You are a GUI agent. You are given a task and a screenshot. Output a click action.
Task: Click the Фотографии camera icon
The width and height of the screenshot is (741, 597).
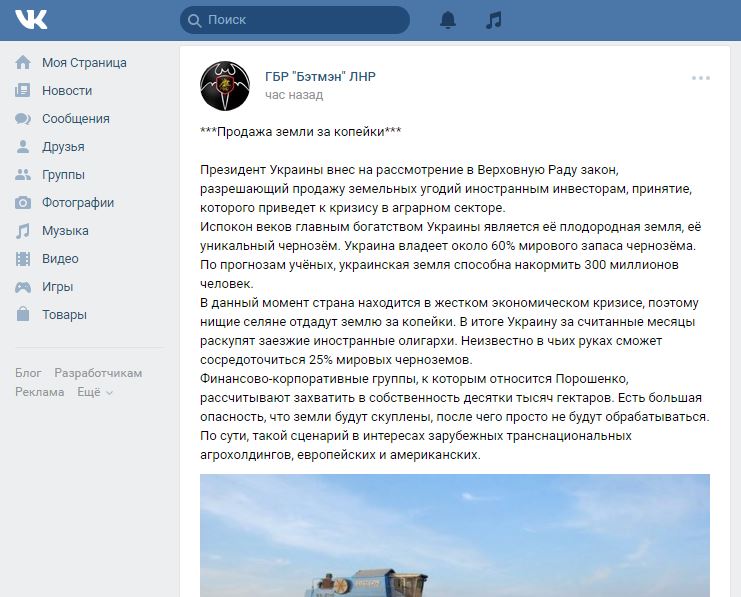[x=23, y=202]
